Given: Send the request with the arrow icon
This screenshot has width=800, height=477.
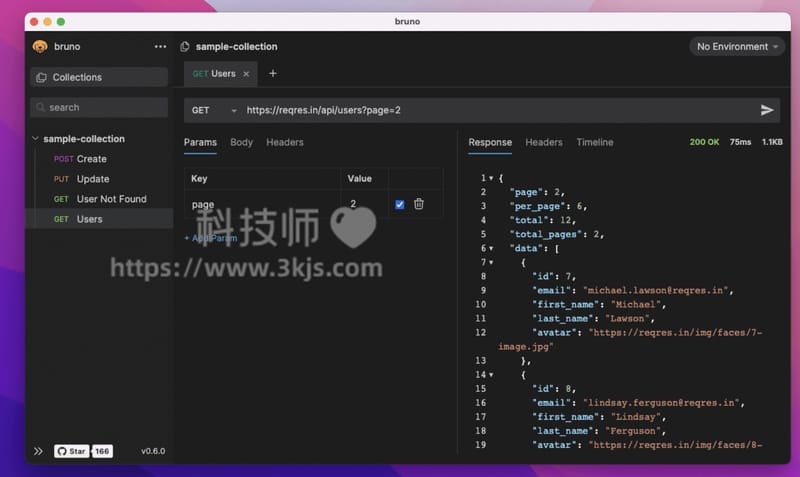Looking at the screenshot, I should [766, 110].
